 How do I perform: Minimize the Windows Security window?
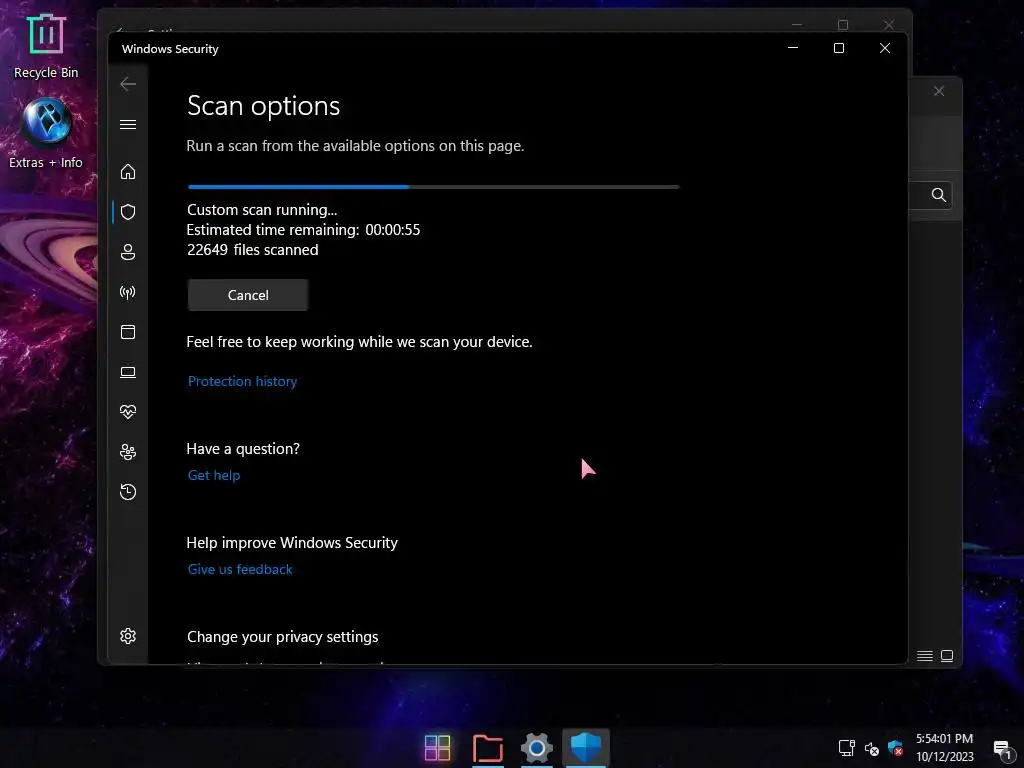click(793, 48)
